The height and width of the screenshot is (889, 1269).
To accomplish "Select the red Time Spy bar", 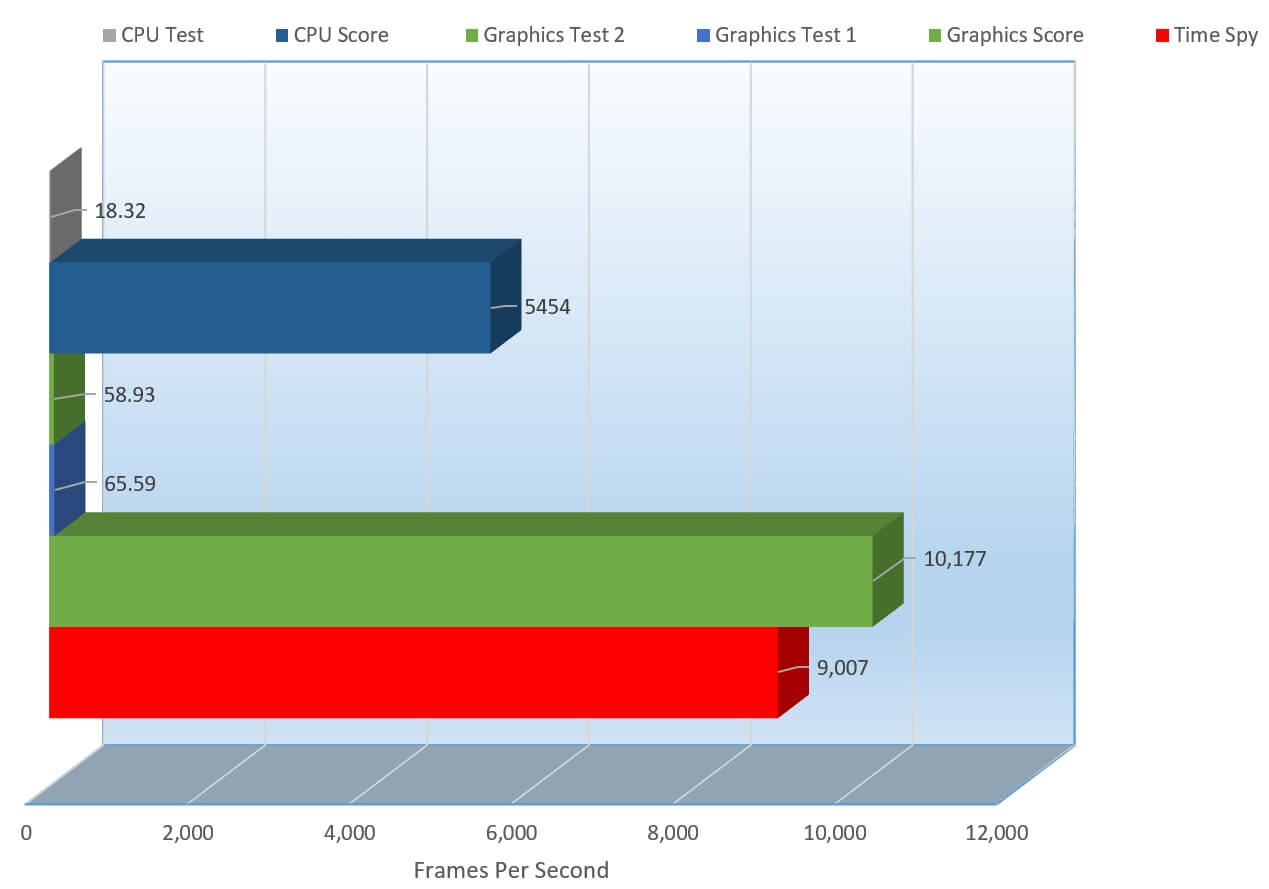I will [412, 672].
